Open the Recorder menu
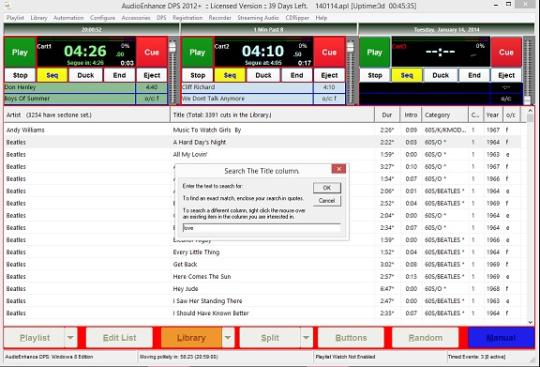 [220, 18]
